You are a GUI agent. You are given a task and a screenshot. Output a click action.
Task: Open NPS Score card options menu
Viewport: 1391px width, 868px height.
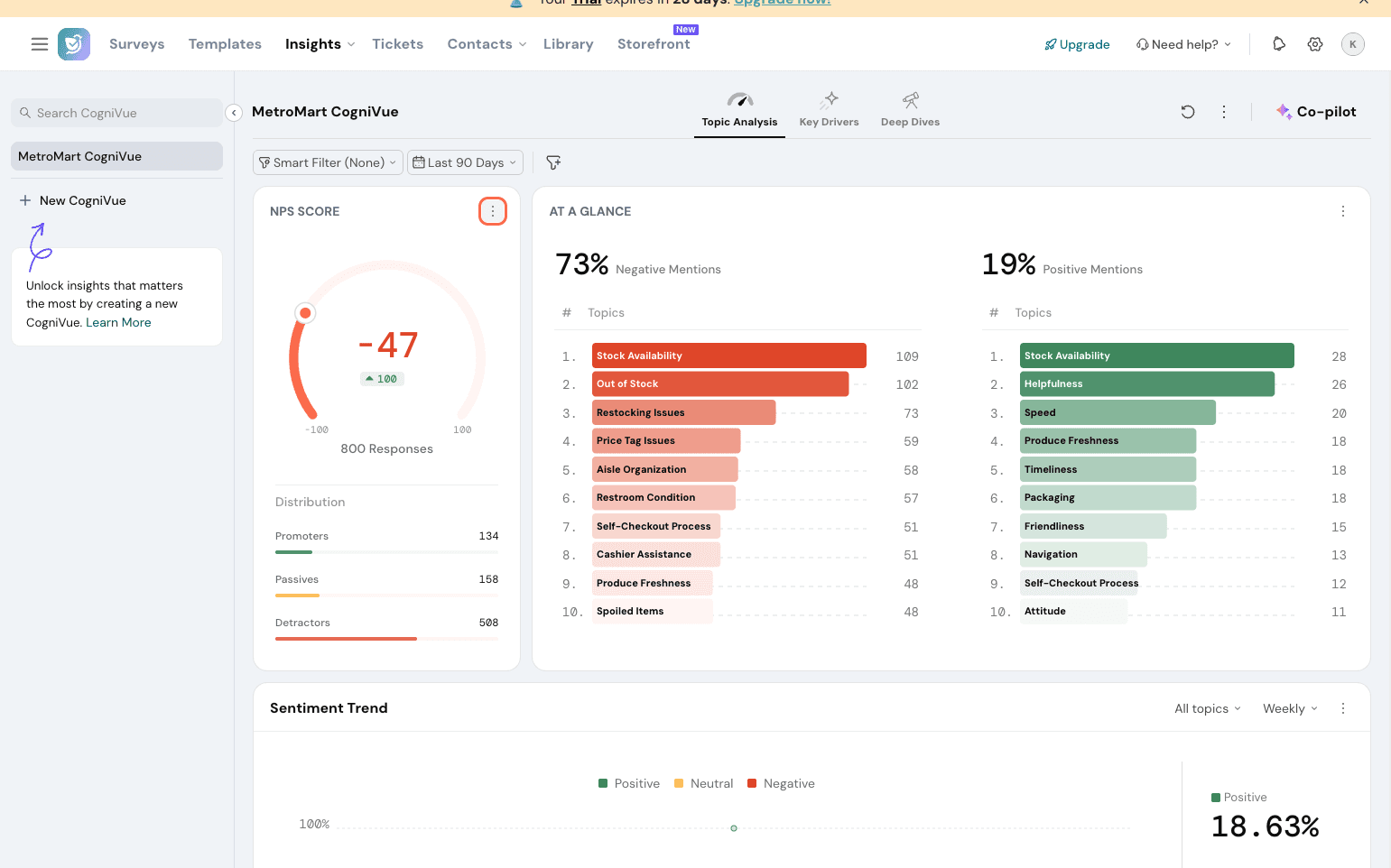click(x=492, y=211)
